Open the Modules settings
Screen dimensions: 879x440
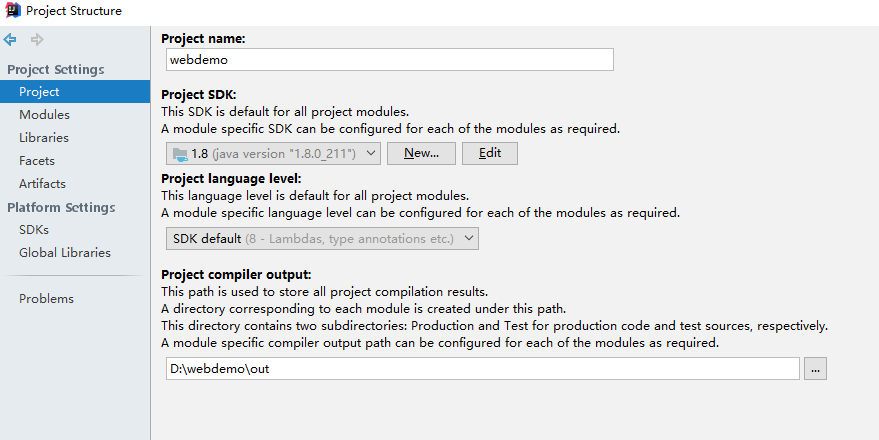[x=44, y=115]
